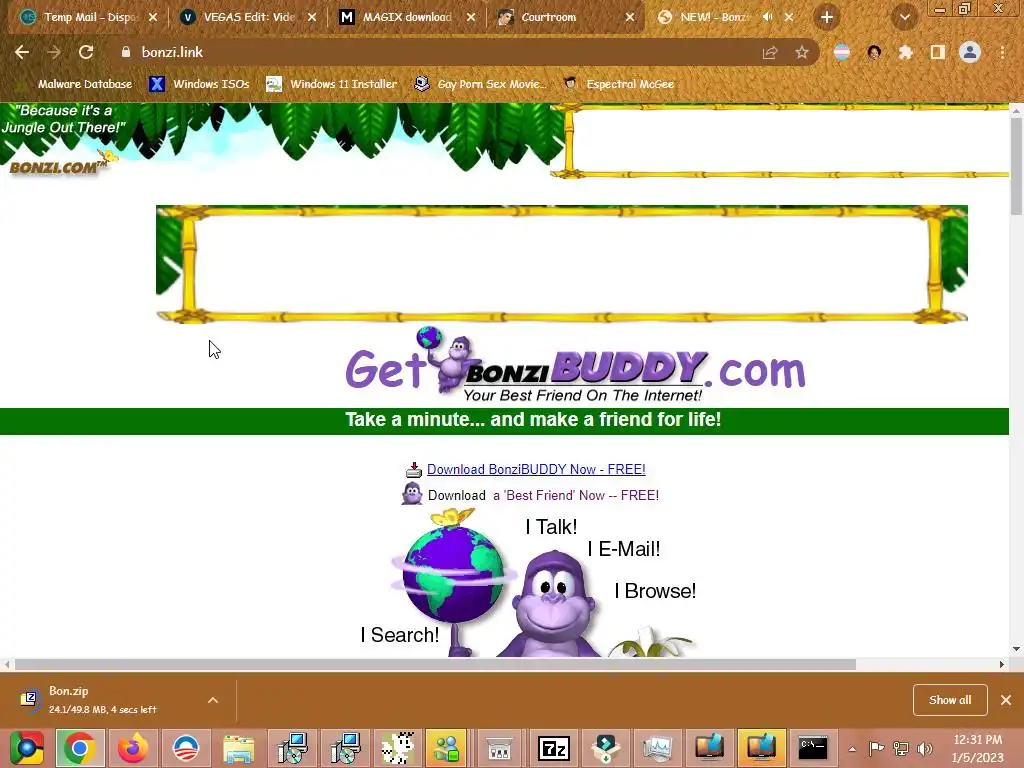Click the vertical scrollbar's down arrow
The width and height of the screenshot is (1024, 768).
[x=1016, y=649]
